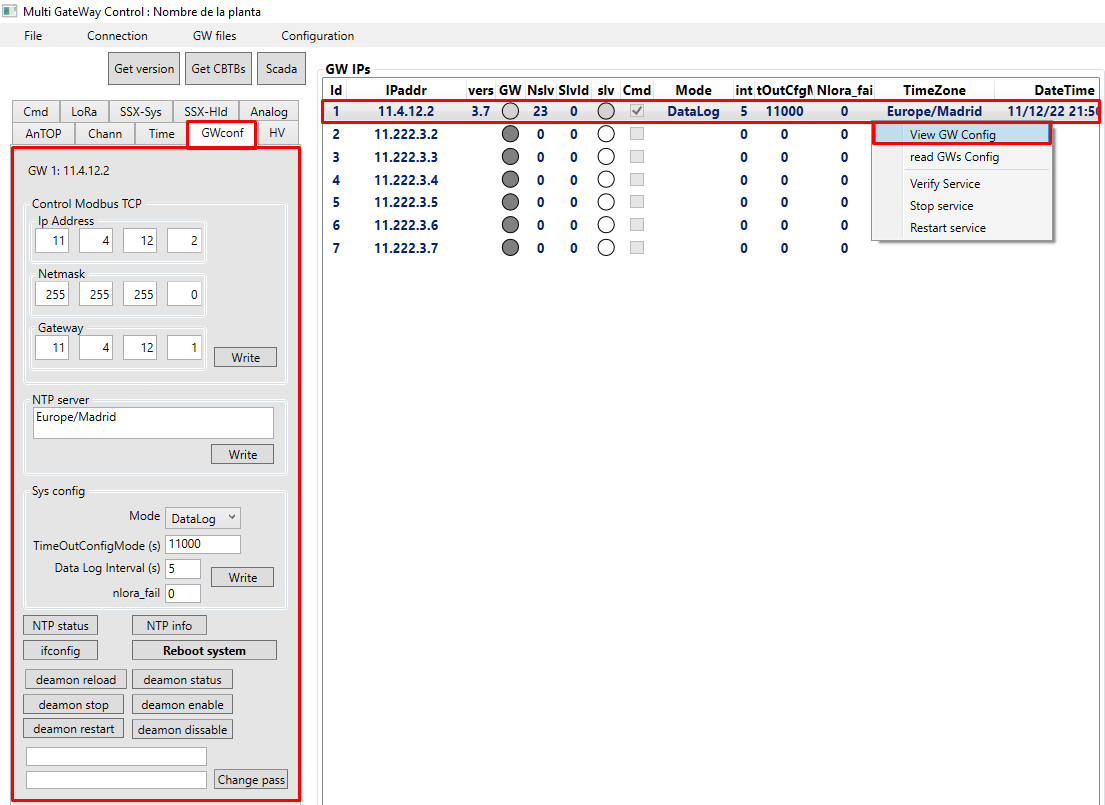Viewport: 1105px width, 805px height.
Task: Click the Get version button
Action: (143, 69)
